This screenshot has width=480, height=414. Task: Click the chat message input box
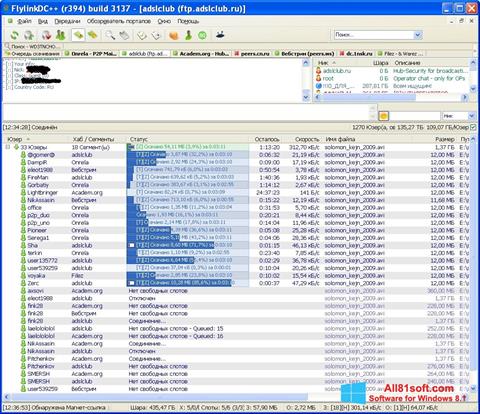click(186, 112)
